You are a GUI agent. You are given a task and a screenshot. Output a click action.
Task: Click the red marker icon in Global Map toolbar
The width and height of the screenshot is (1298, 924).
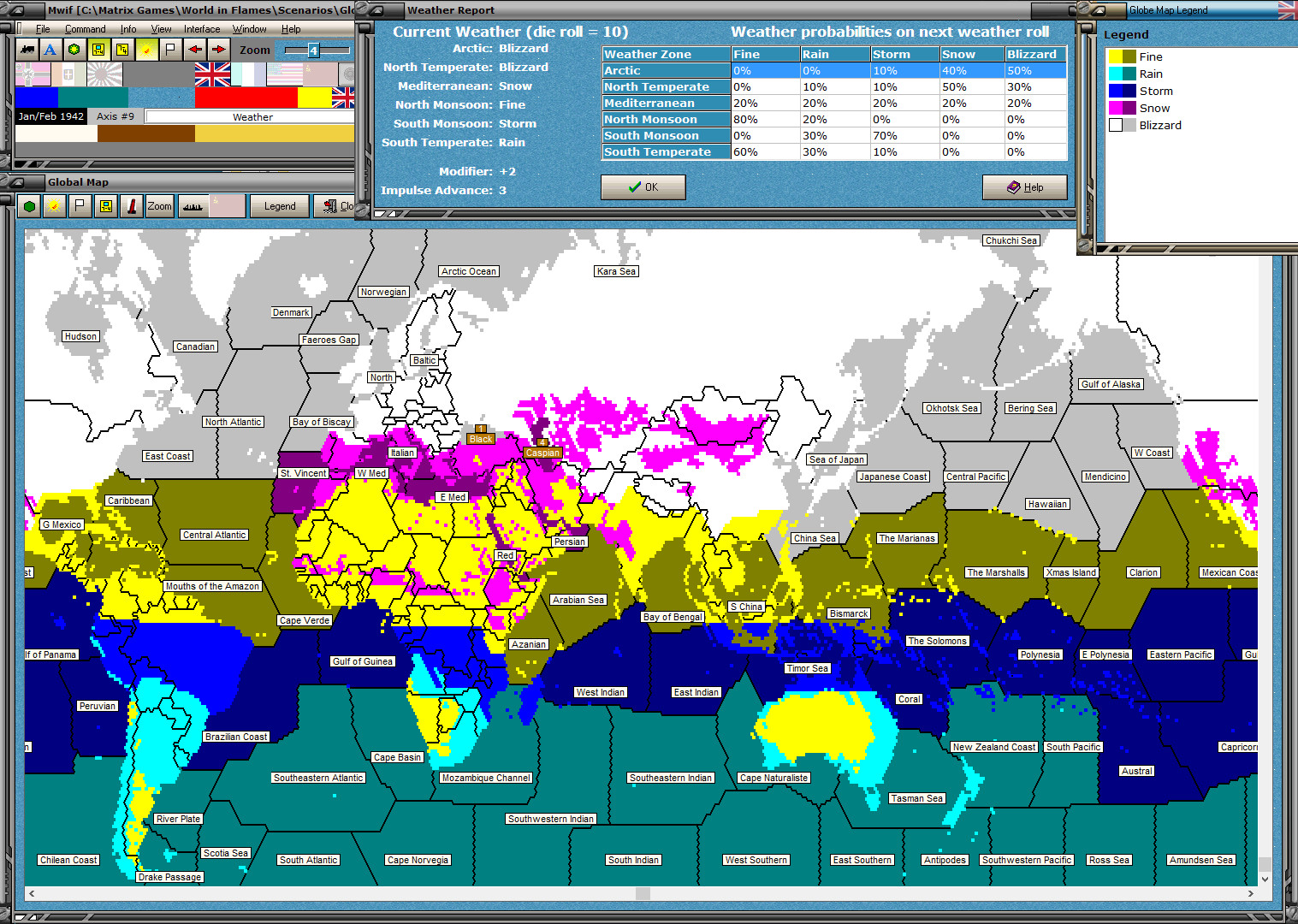coord(132,206)
